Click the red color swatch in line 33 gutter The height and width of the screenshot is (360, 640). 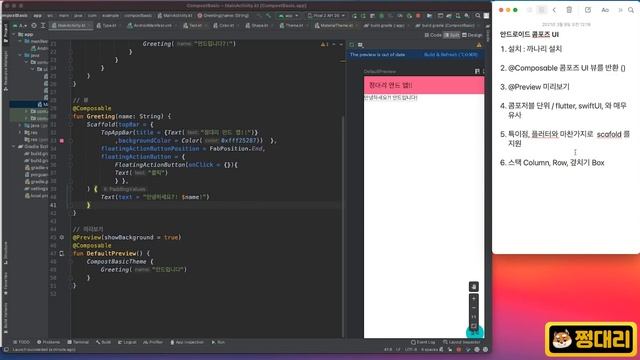click(x=62, y=140)
